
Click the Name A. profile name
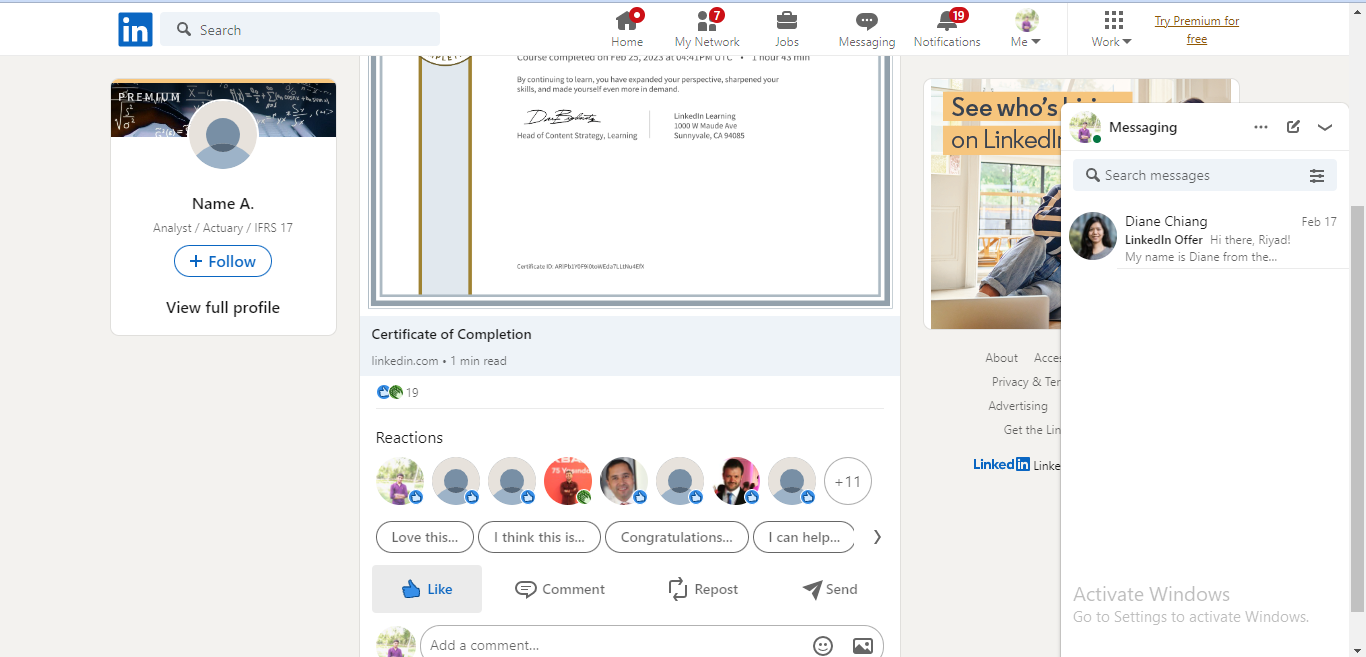[223, 204]
